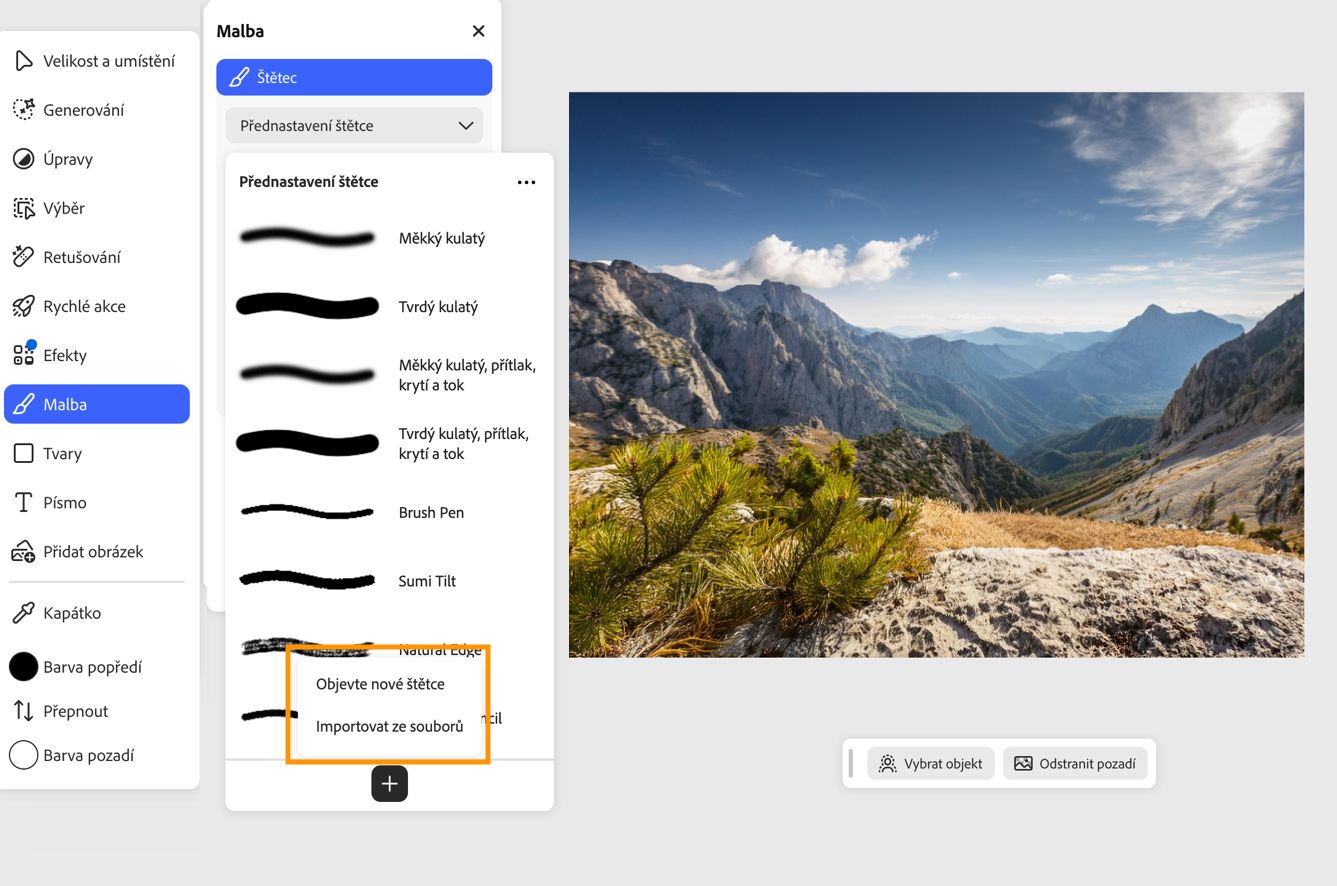The width and height of the screenshot is (1337, 886).
Task: Click the Přepnout swap arrows icon
Action: [23, 711]
